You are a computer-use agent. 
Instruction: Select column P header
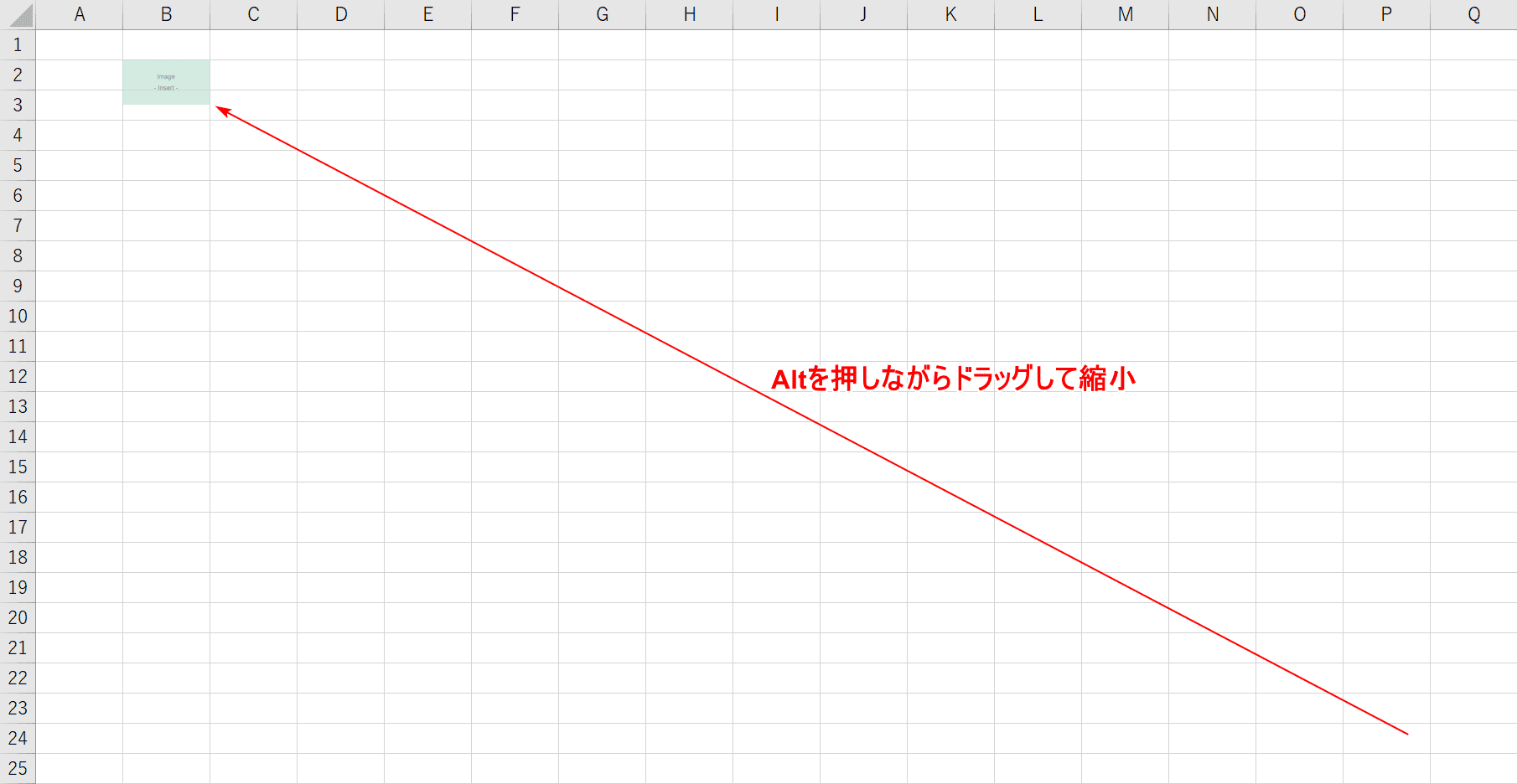(1386, 14)
